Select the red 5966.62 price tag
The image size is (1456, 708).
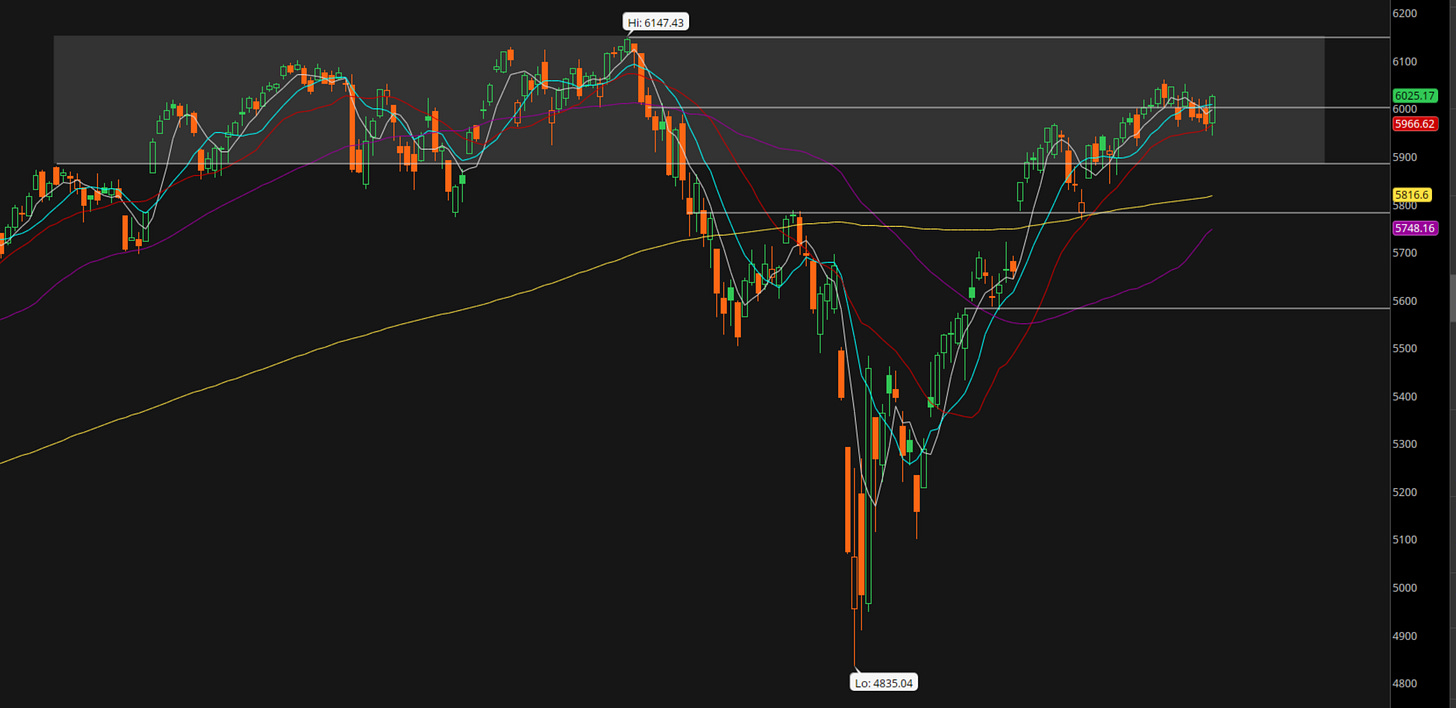tap(1415, 124)
